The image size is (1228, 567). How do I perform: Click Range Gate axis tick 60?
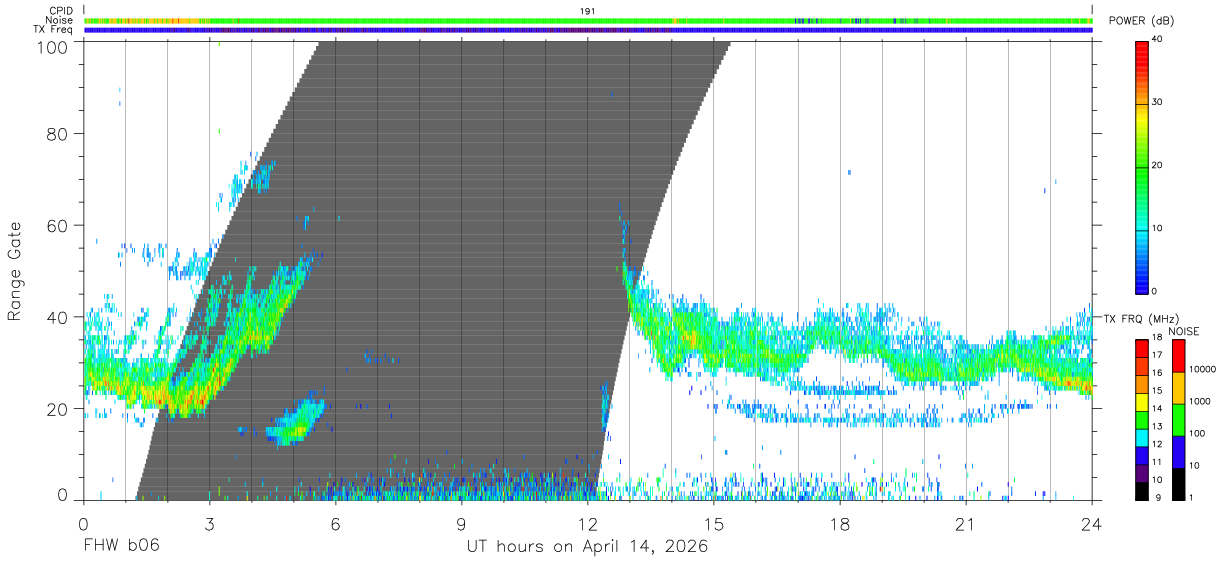pos(59,225)
